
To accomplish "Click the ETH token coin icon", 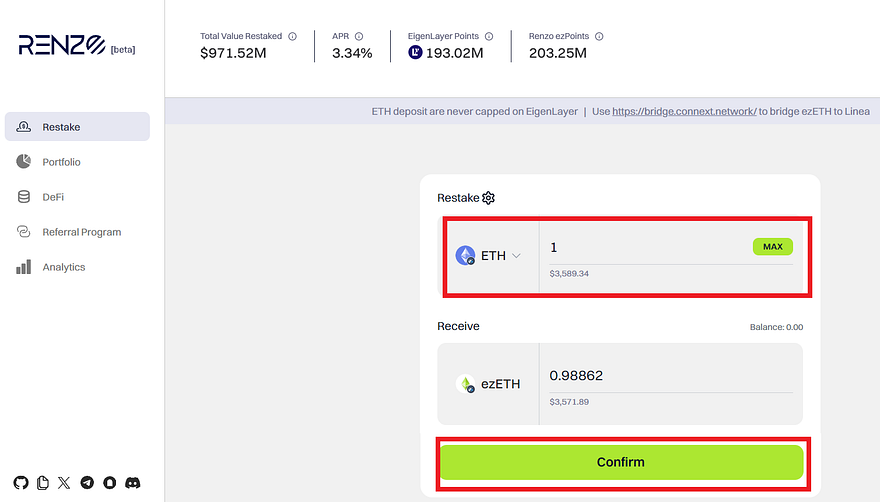I will (x=465, y=255).
